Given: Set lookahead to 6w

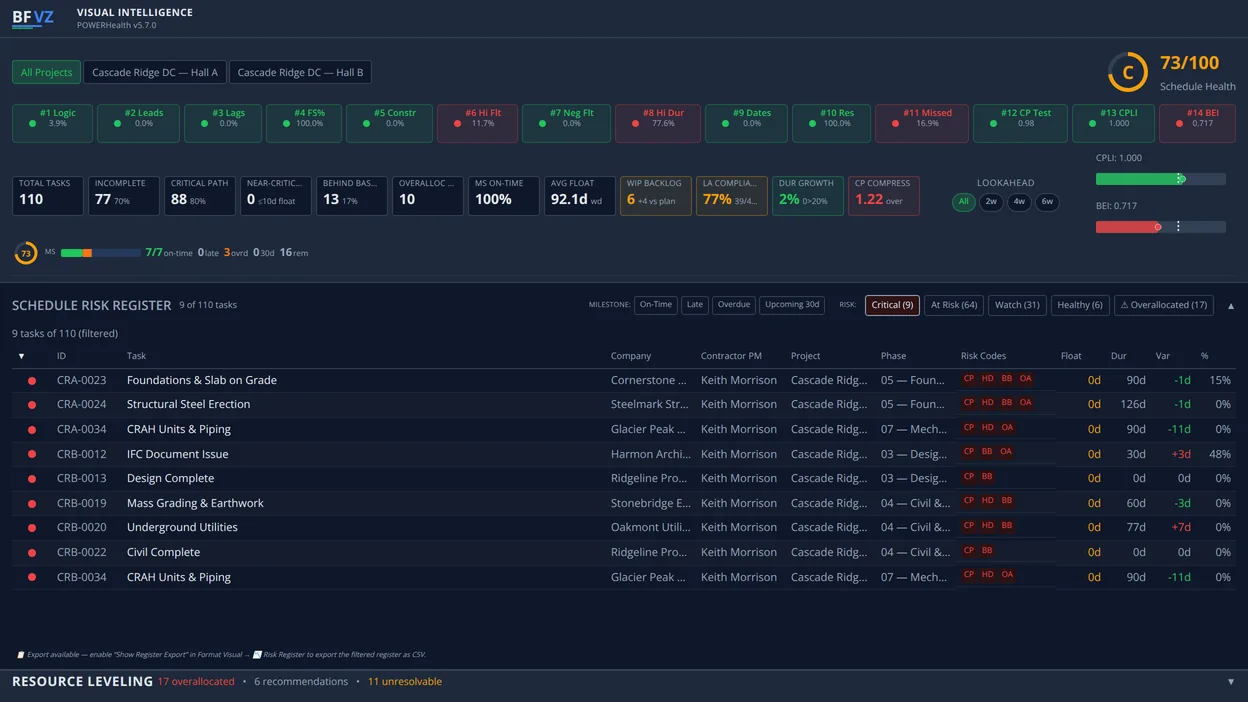Looking at the screenshot, I should (1047, 202).
